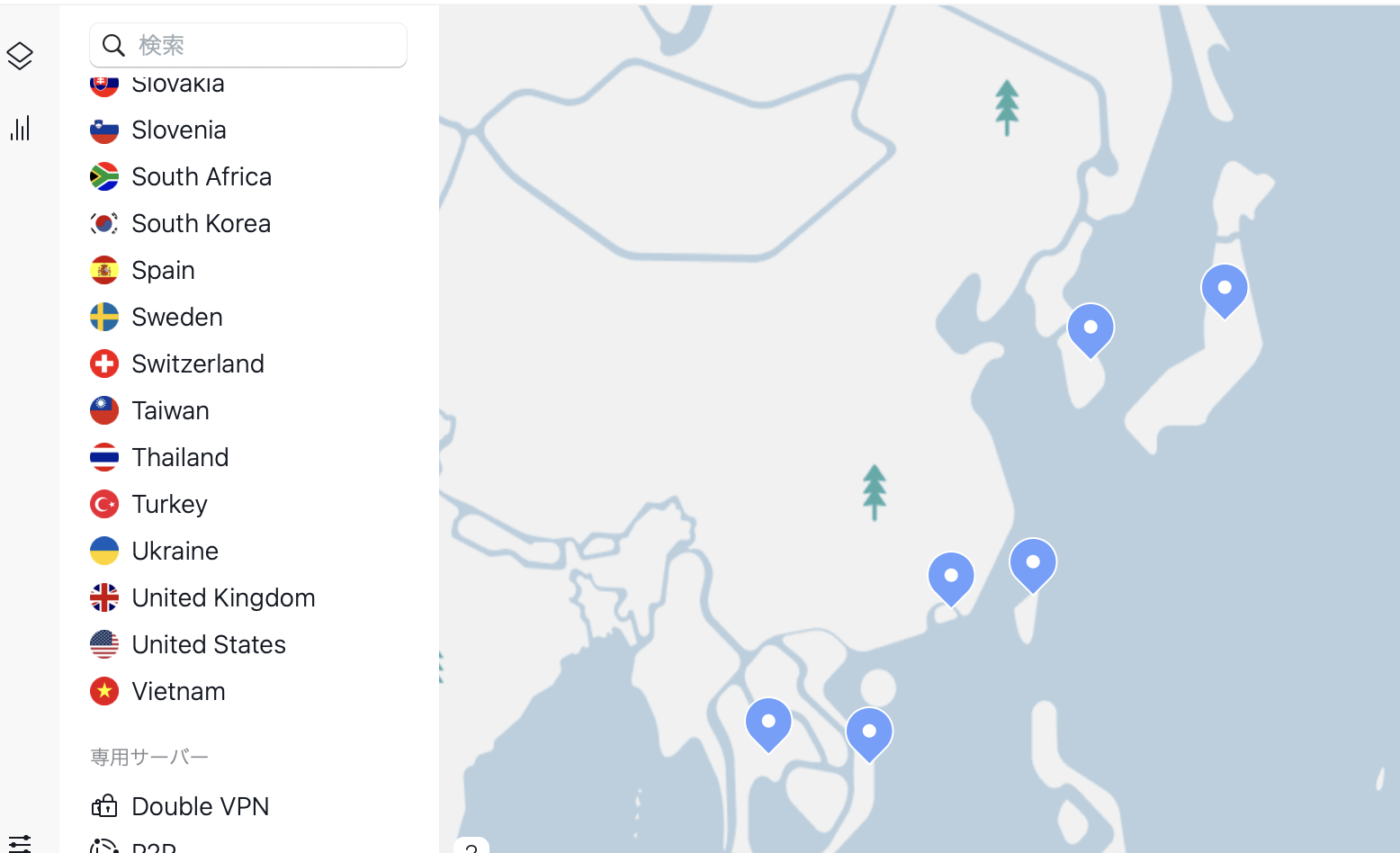
Task: Select the Taiwan map pin
Action: pyautogui.click(x=1033, y=565)
